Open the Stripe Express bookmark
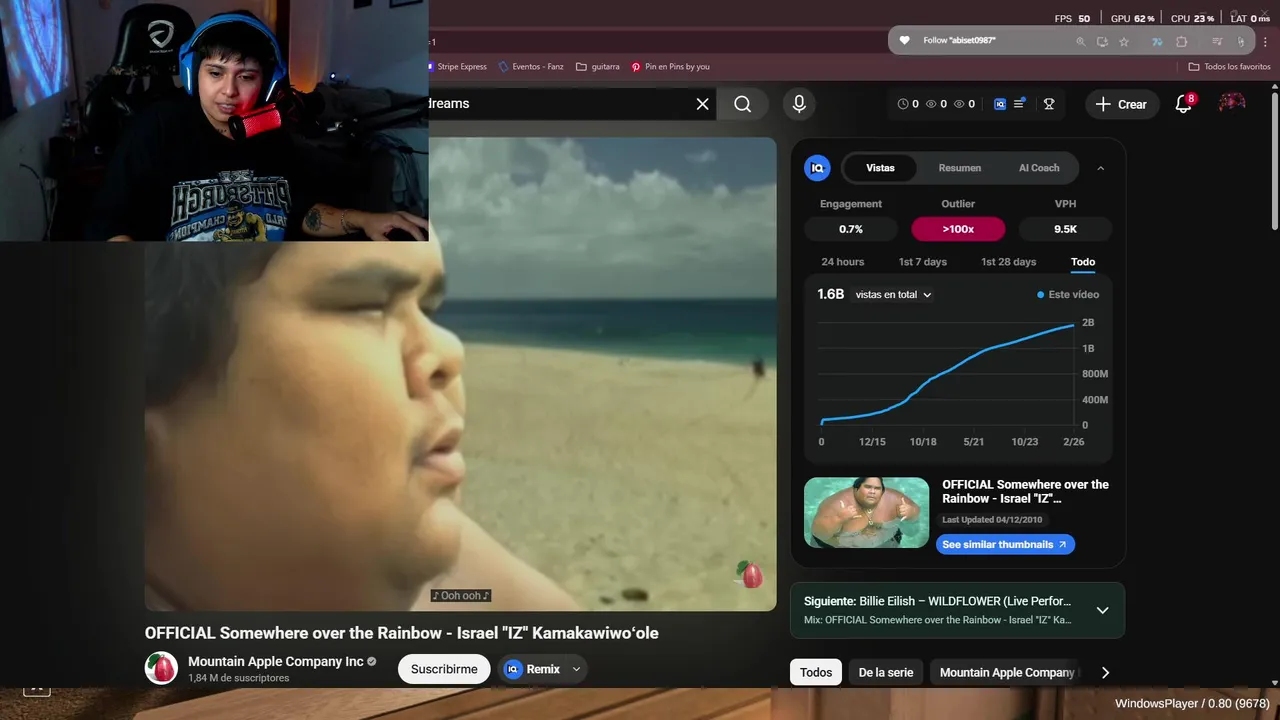 (x=457, y=67)
